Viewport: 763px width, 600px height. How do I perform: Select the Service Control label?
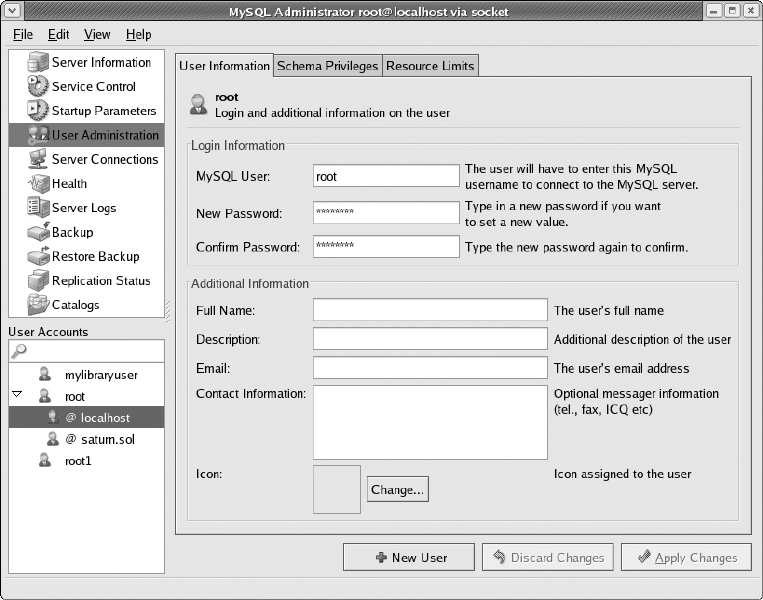(93, 86)
